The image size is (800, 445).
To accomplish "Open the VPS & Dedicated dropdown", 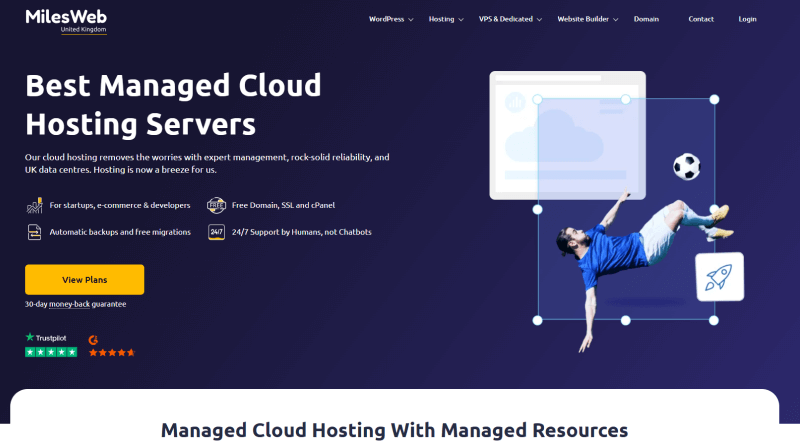I will [x=511, y=19].
